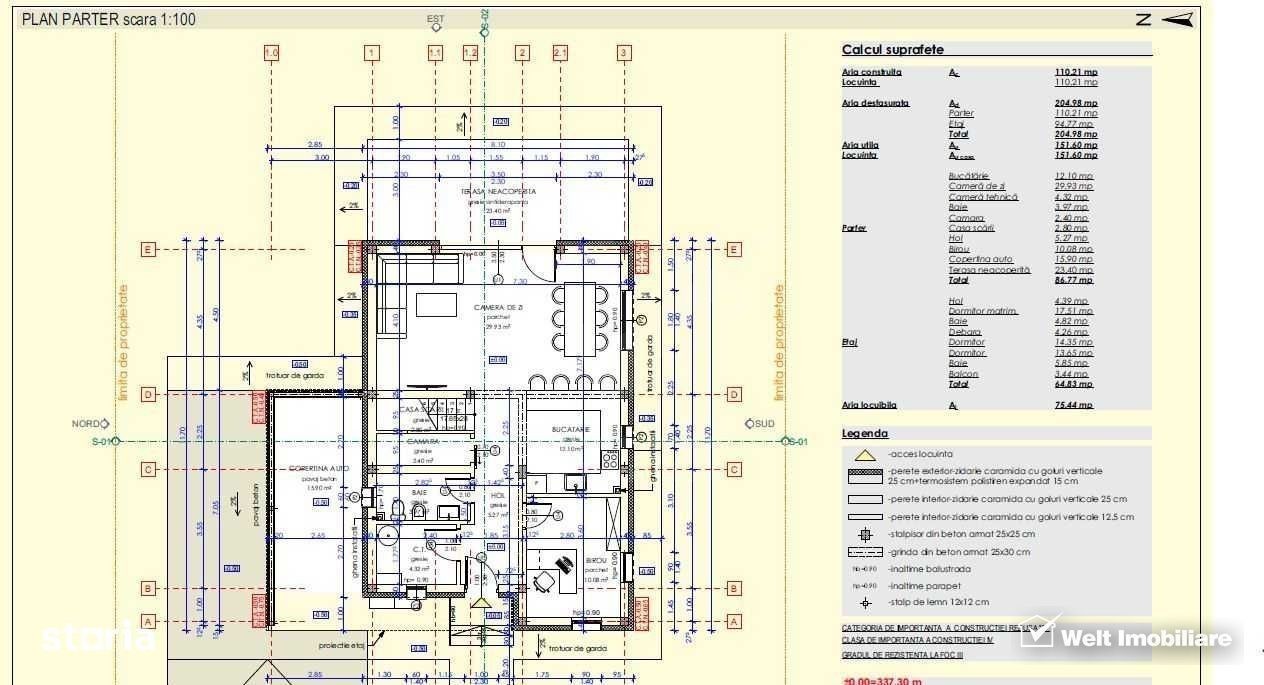Select grid axis marker A on right side
Viewport: 1264px width, 685px height.
tap(735, 621)
